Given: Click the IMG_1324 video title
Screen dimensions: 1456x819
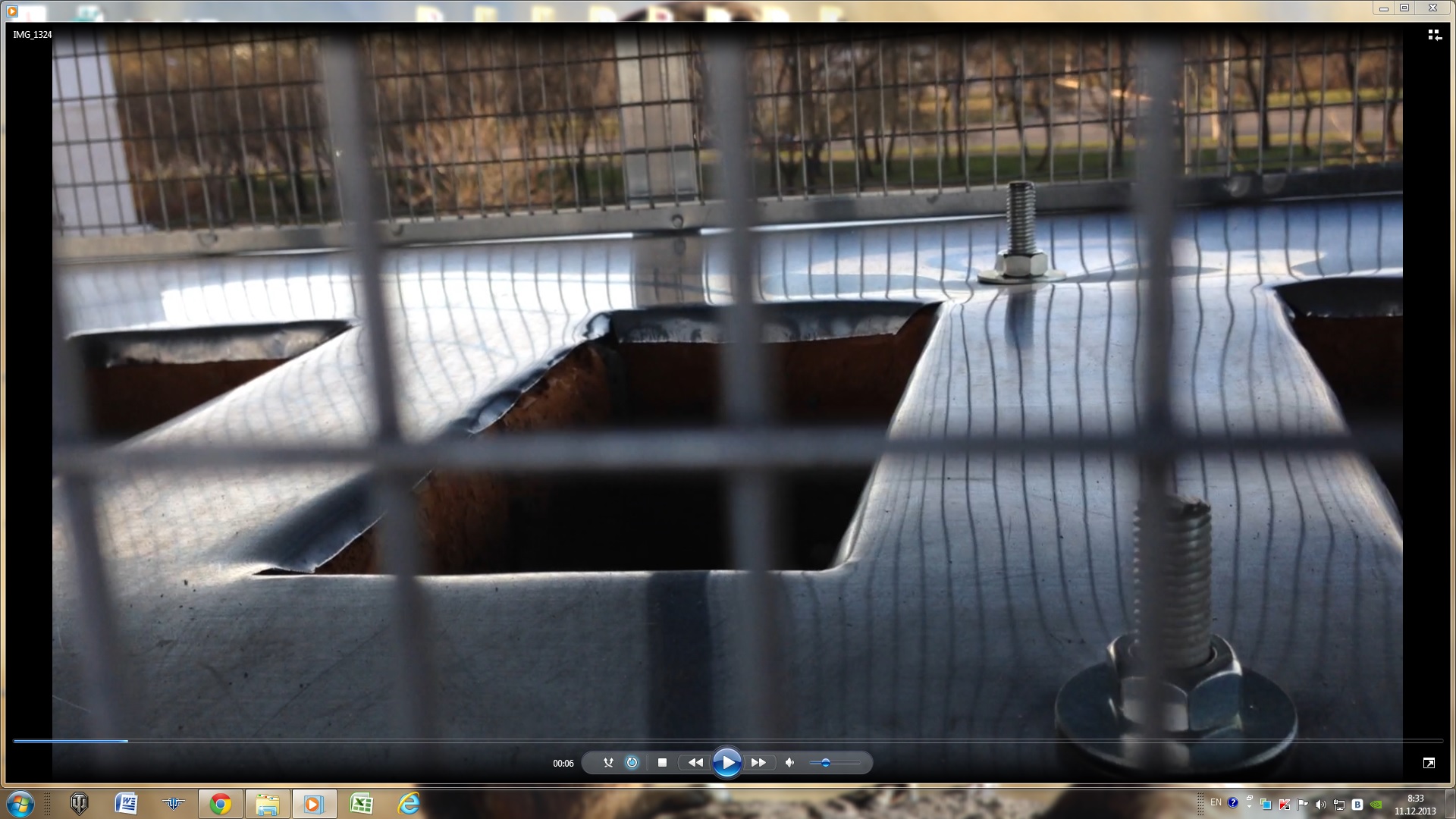Looking at the screenshot, I should [33, 35].
